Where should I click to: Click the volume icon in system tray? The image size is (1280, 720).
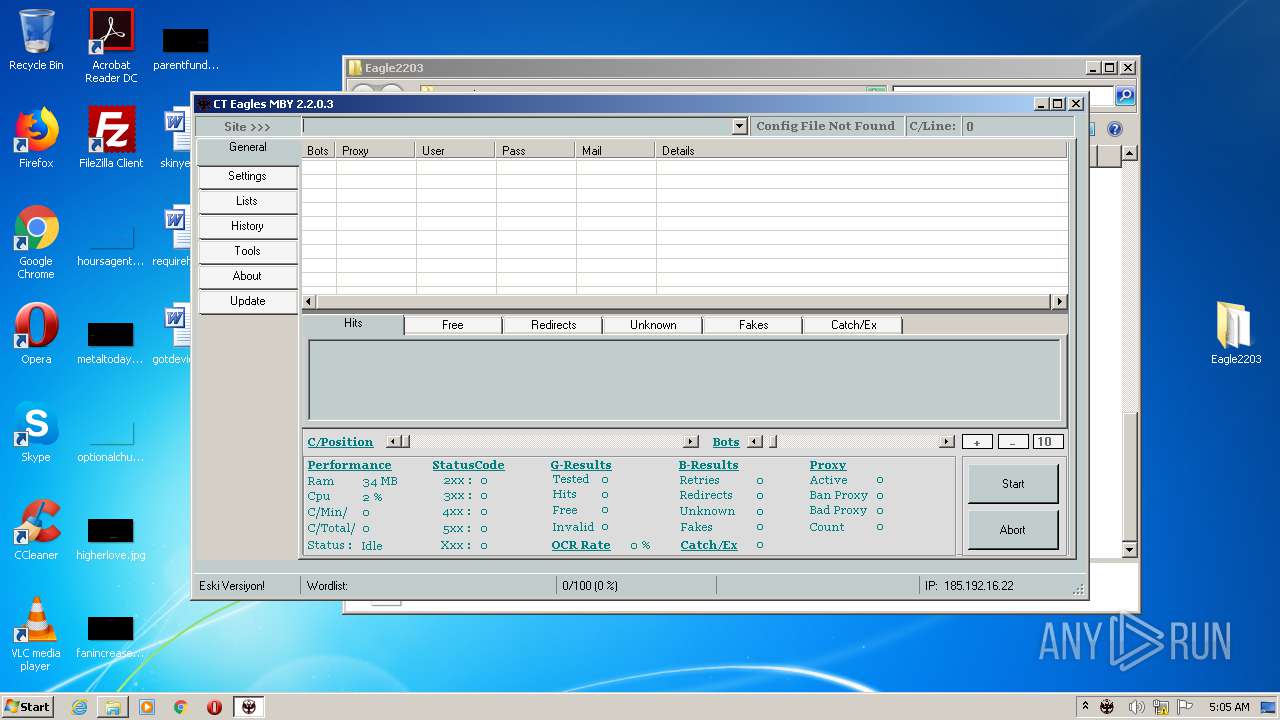click(x=1136, y=707)
